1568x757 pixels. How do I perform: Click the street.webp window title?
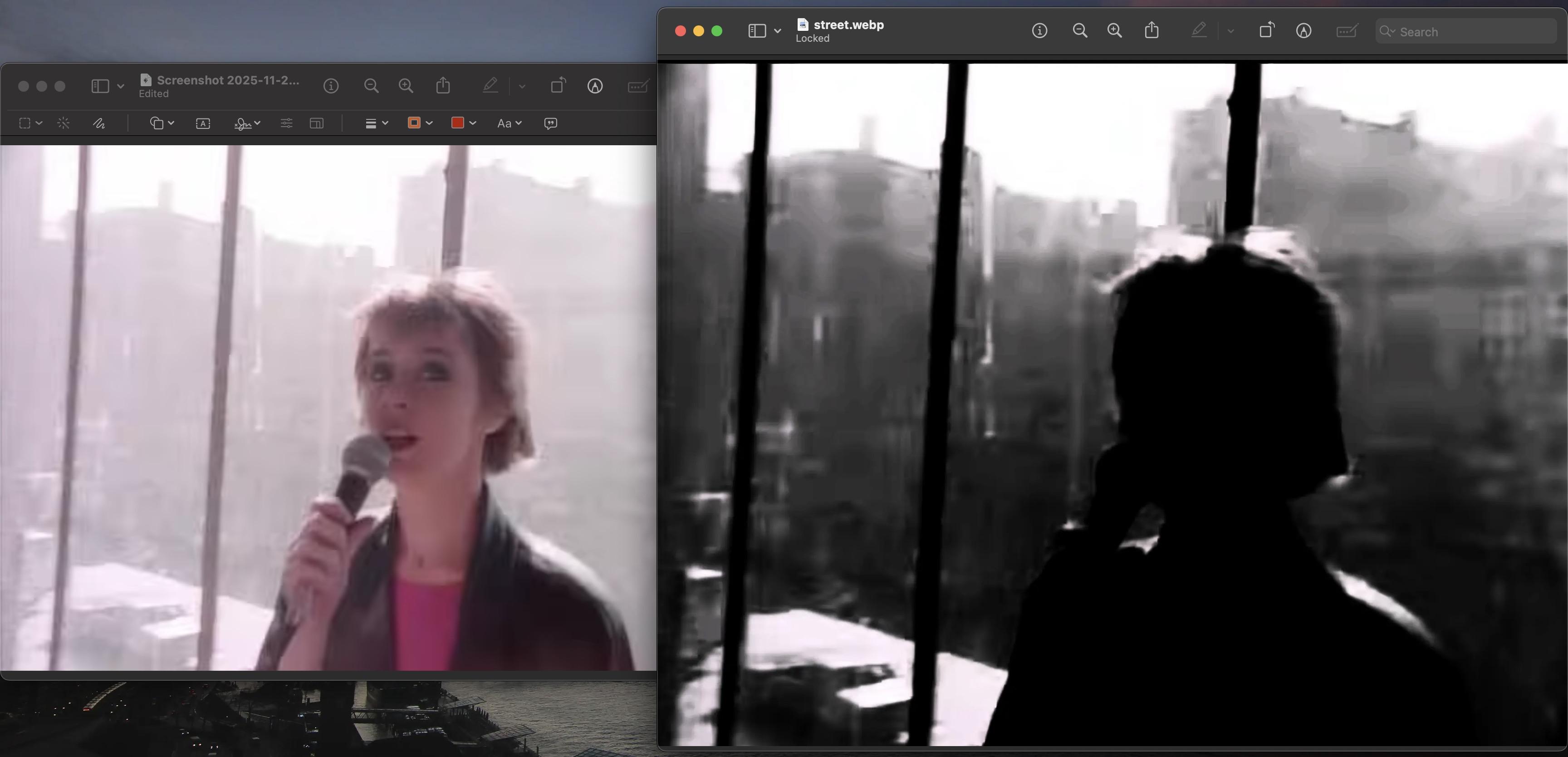point(848,25)
